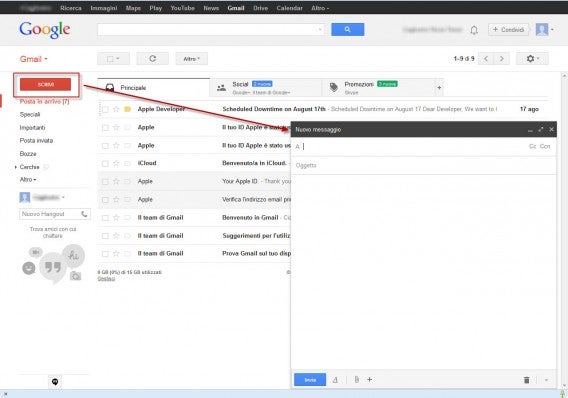
Task: Tick the 'Verifica l'indirizzo email' checkbox
Action: (105, 200)
